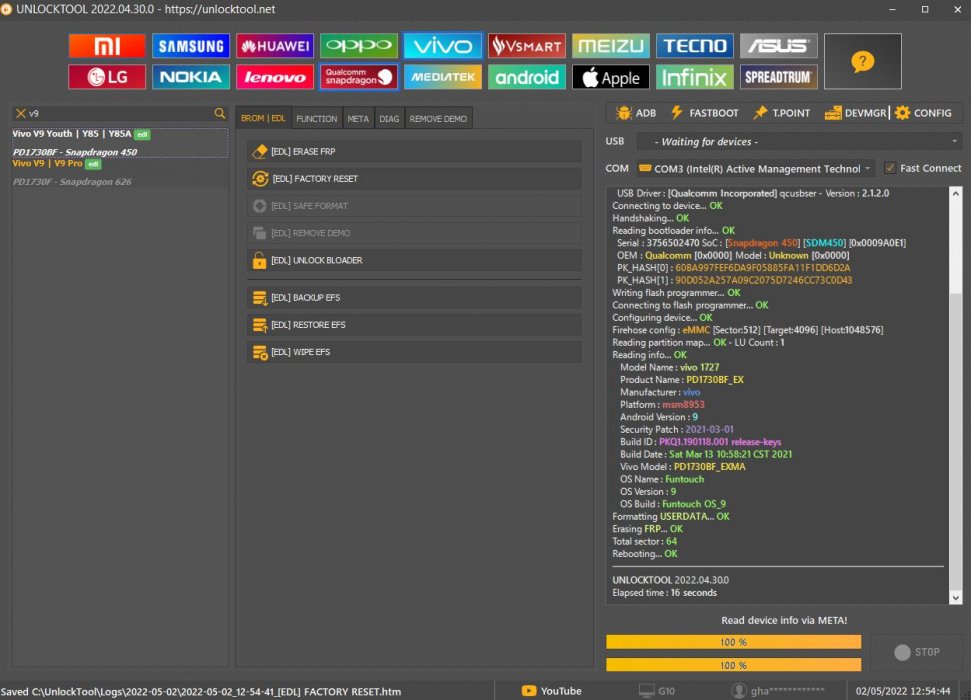
Task: Run [EDL] WIPE EFS
Action: point(414,352)
